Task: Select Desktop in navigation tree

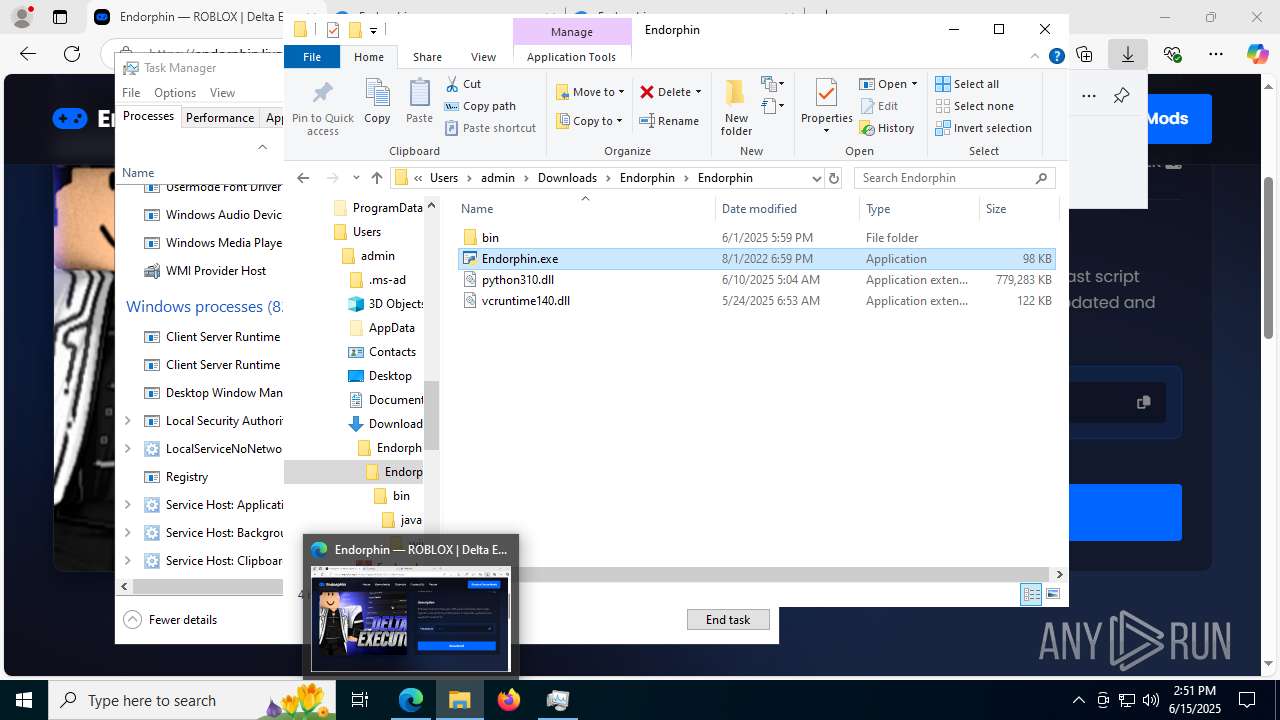Action: click(x=380, y=376)
